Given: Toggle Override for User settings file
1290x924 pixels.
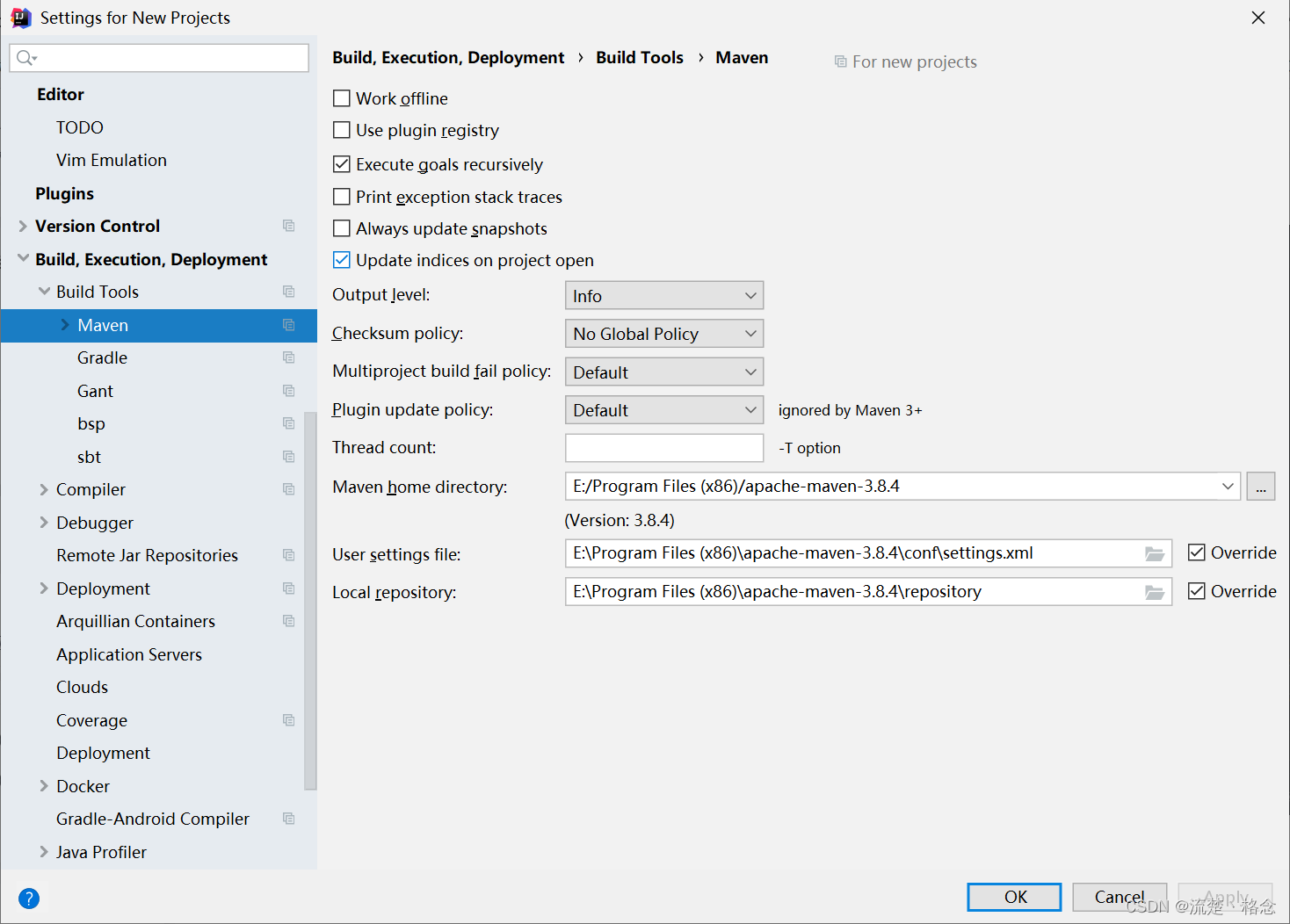Looking at the screenshot, I should point(1196,552).
